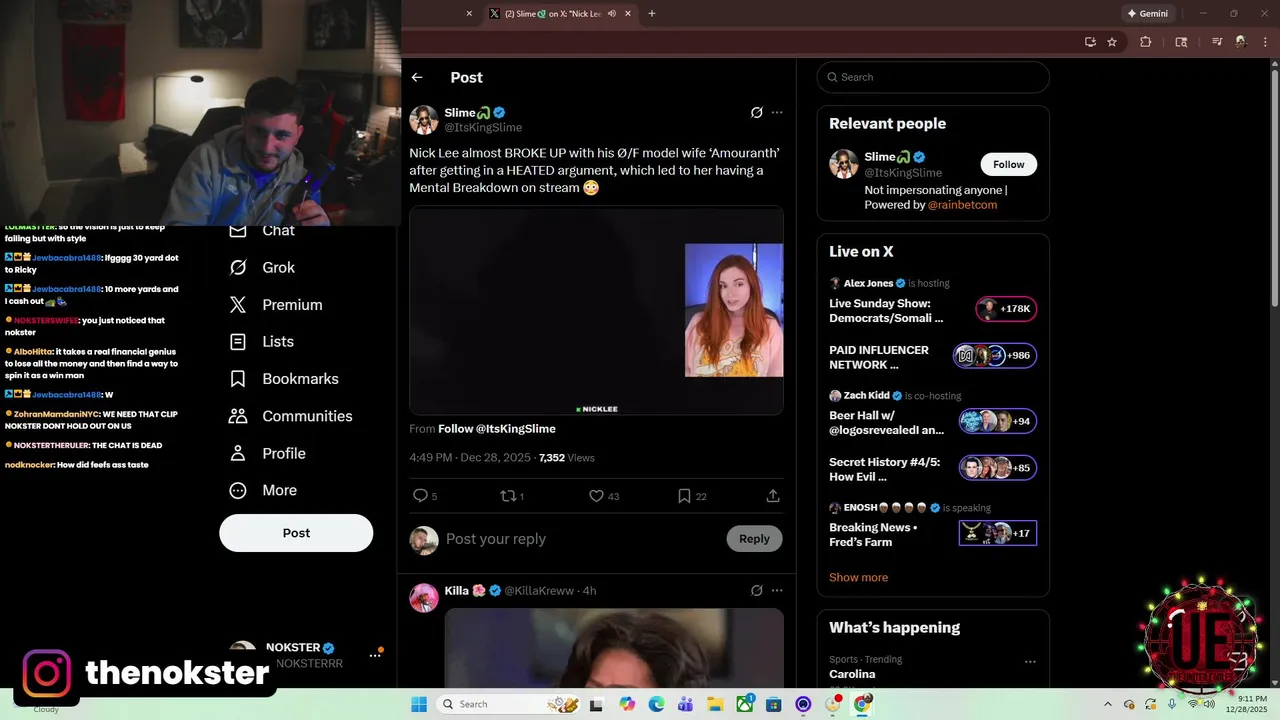Open a new browser tab
Image resolution: width=1280 pixels, height=720 pixels.
pos(652,14)
